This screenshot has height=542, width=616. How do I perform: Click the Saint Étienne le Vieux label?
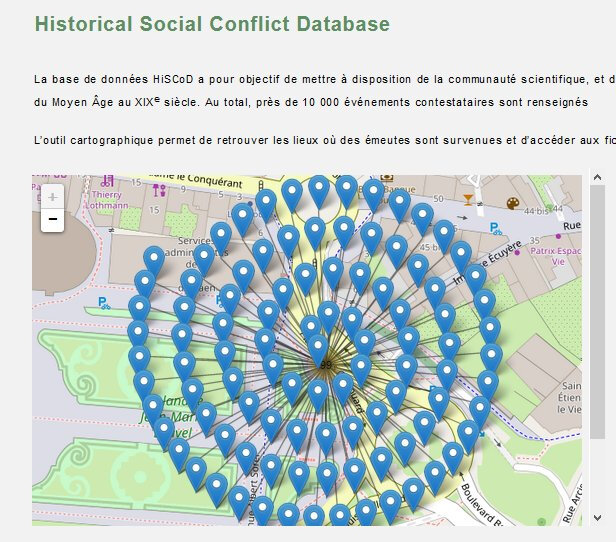click(569, 397)
